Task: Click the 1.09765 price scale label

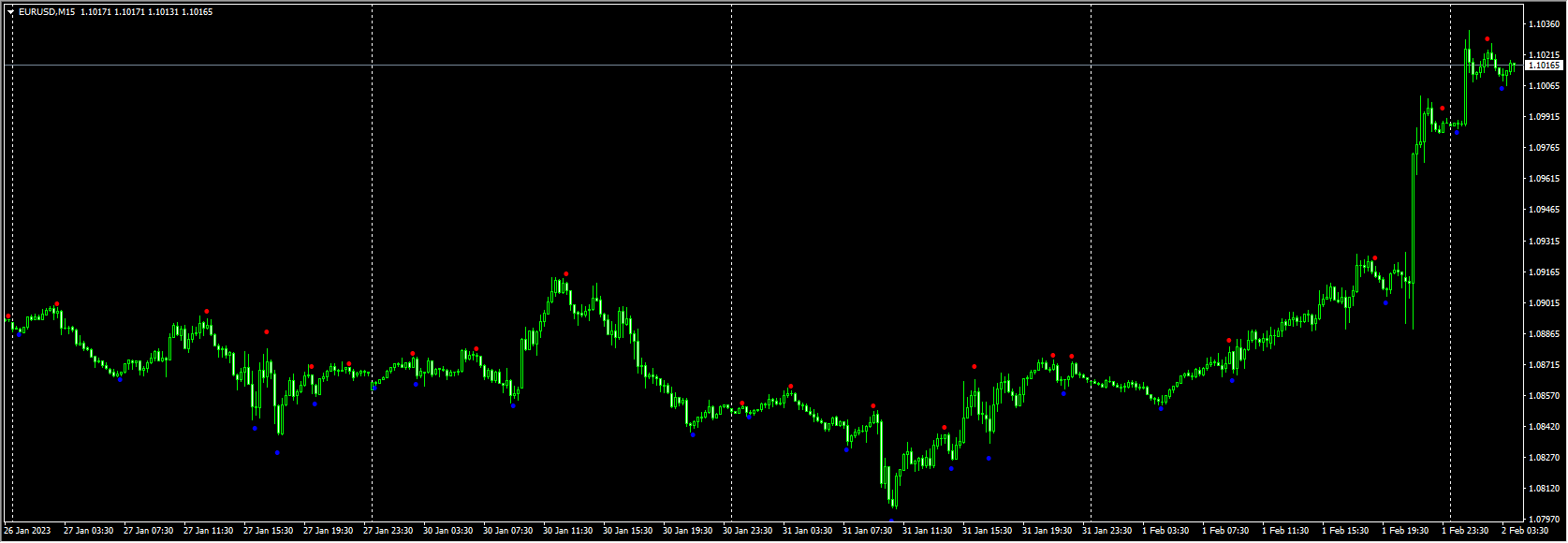Action: click(1544, 148)
